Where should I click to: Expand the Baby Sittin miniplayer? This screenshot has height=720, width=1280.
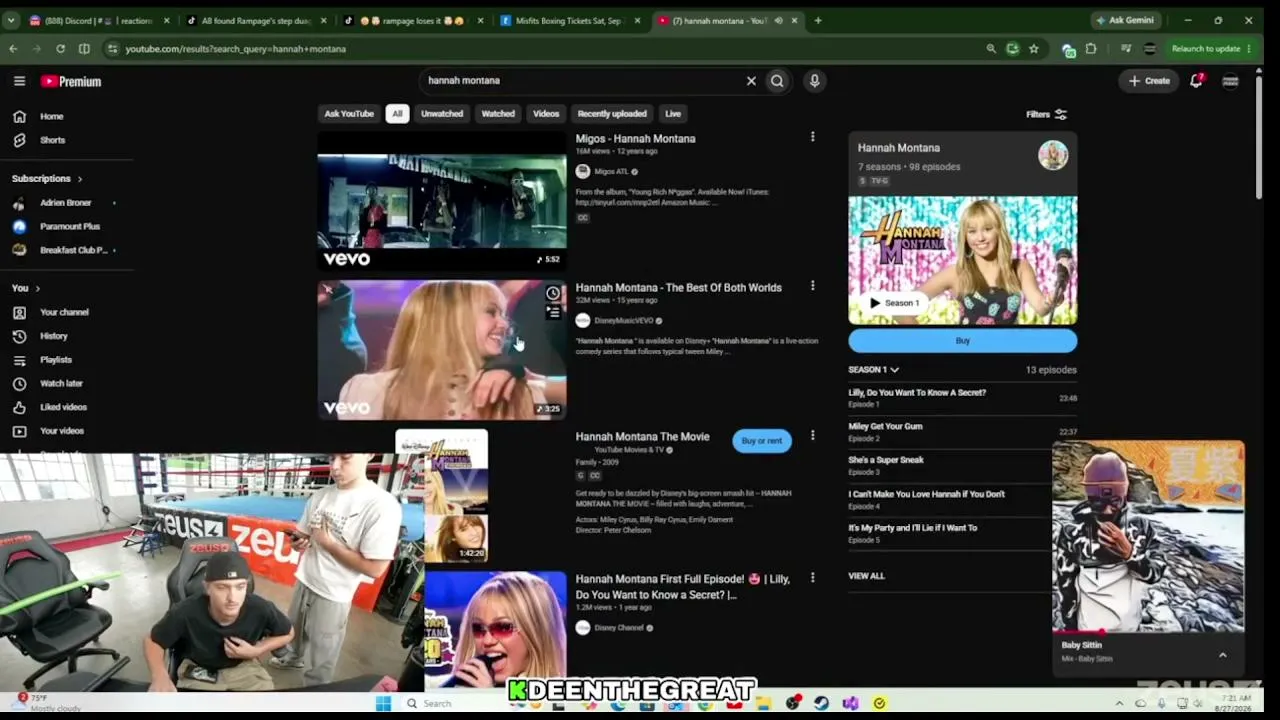[x=1222, y=655]
